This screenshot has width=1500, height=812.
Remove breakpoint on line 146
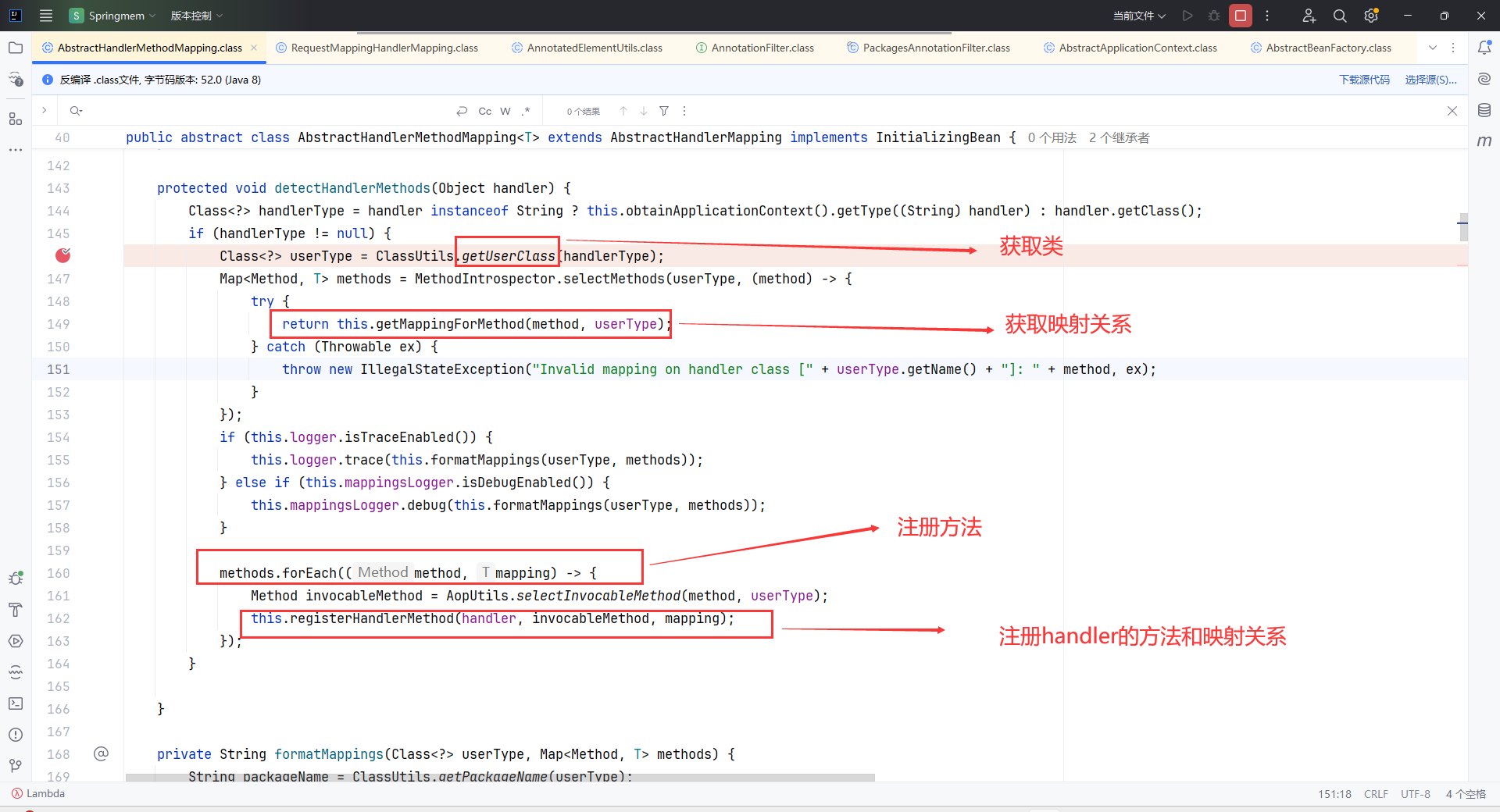62,255
